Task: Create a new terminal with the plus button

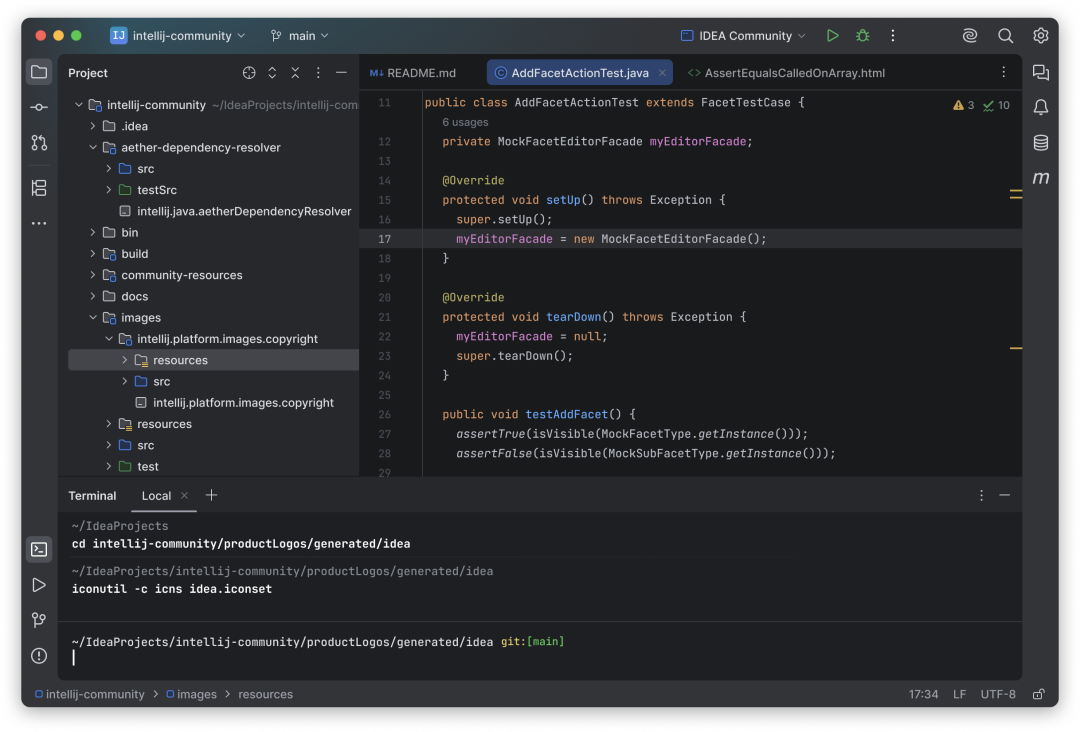Action: click(x=210, y=495)
